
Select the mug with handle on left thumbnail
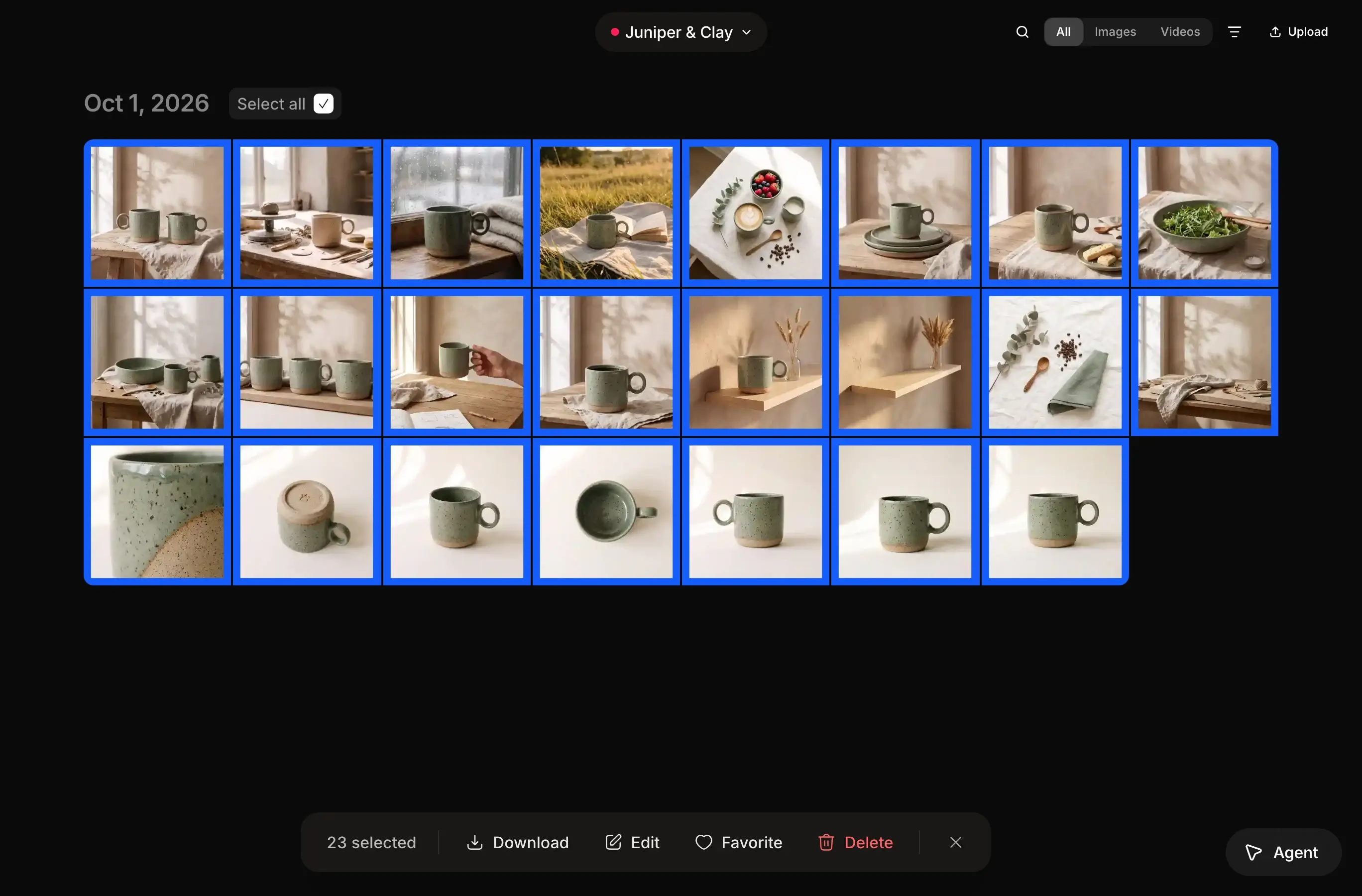[755, 512]
